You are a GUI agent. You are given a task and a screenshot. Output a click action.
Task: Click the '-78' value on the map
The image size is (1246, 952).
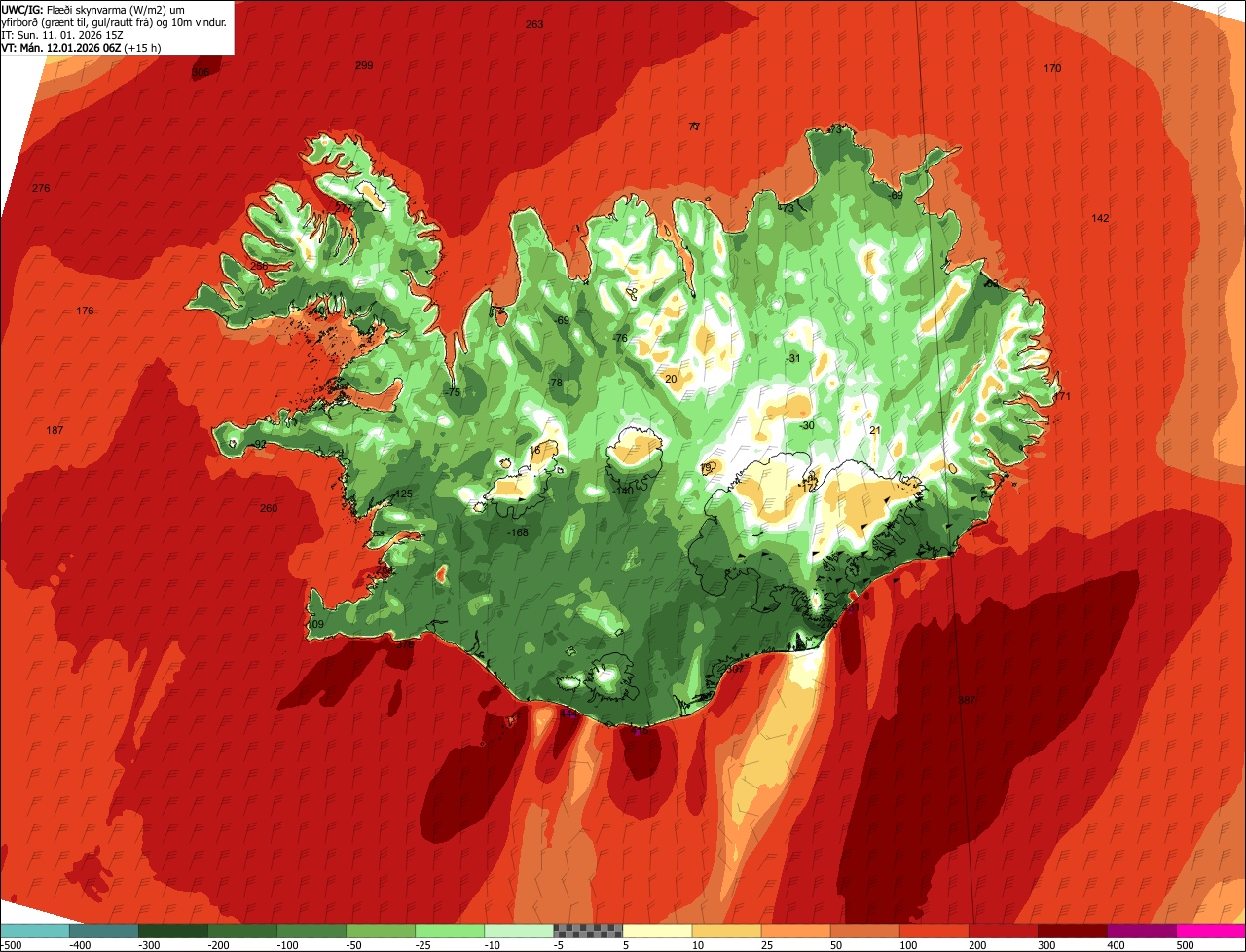pos(555,383)
